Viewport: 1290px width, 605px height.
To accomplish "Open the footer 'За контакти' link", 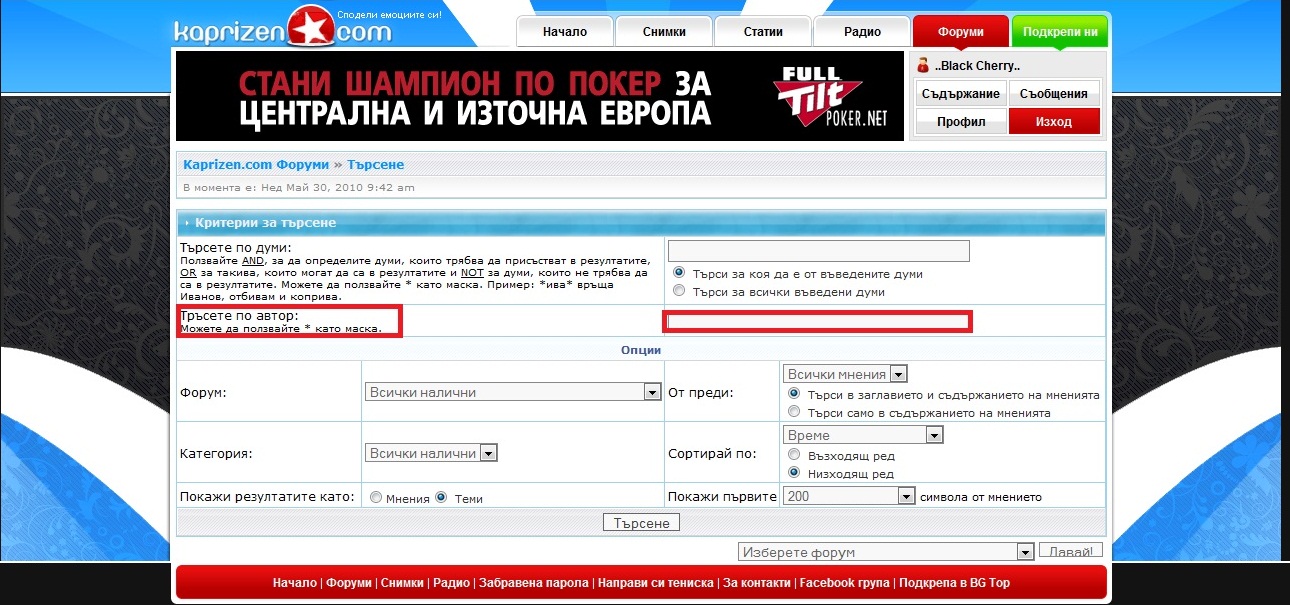I will pos(757,582).
